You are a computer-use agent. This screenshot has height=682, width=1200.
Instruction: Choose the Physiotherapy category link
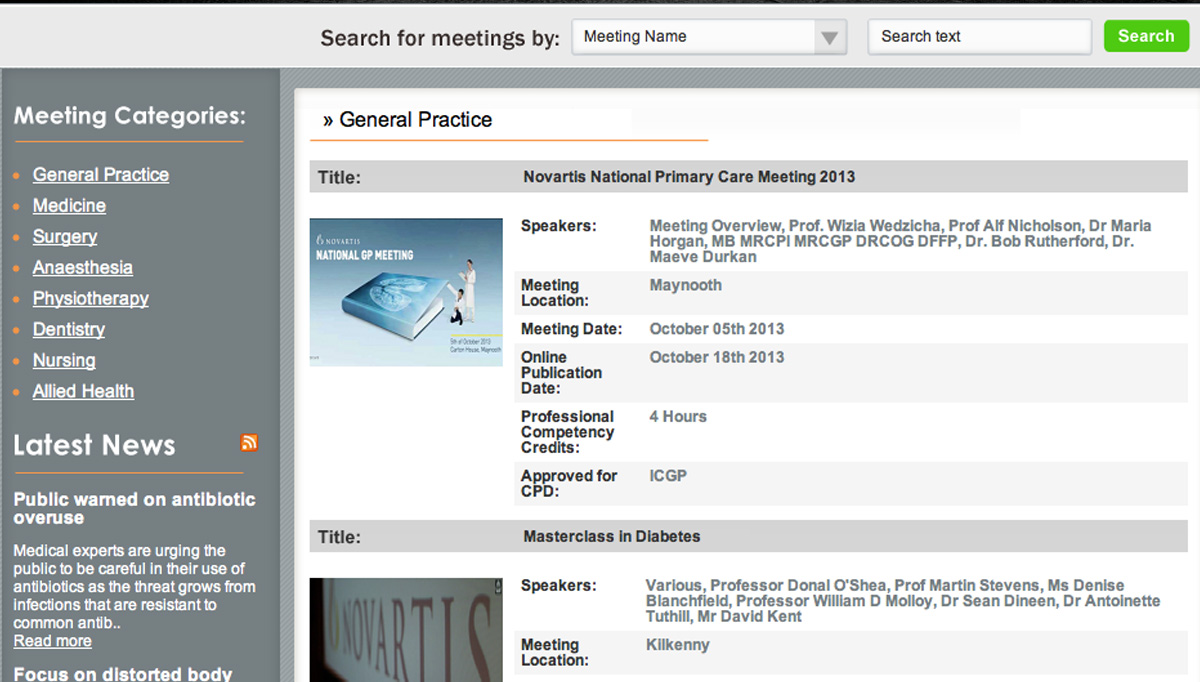coord(90,299)
